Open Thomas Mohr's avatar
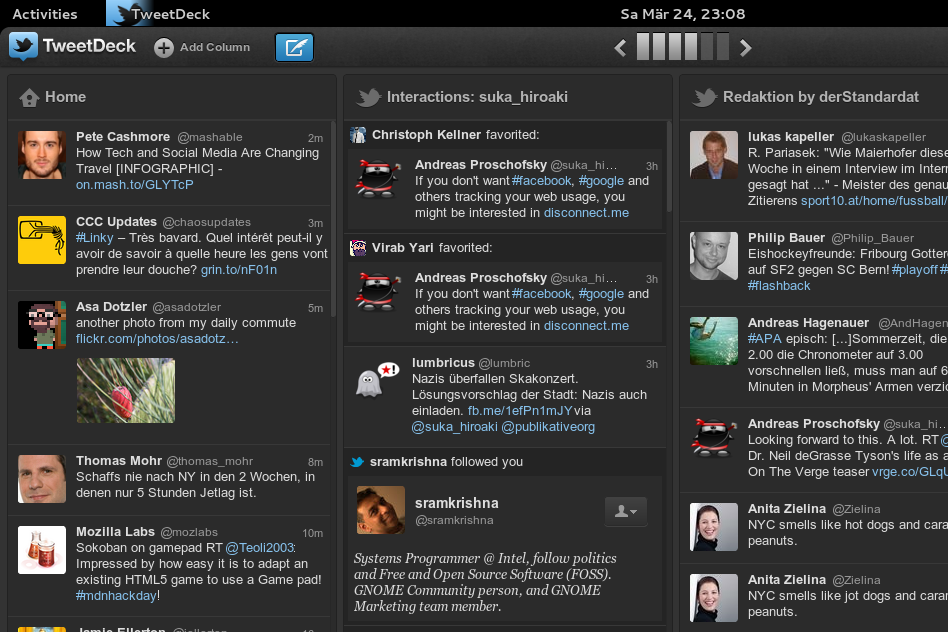The height and width of the screenshot is (632, 948). click(42, 479)
